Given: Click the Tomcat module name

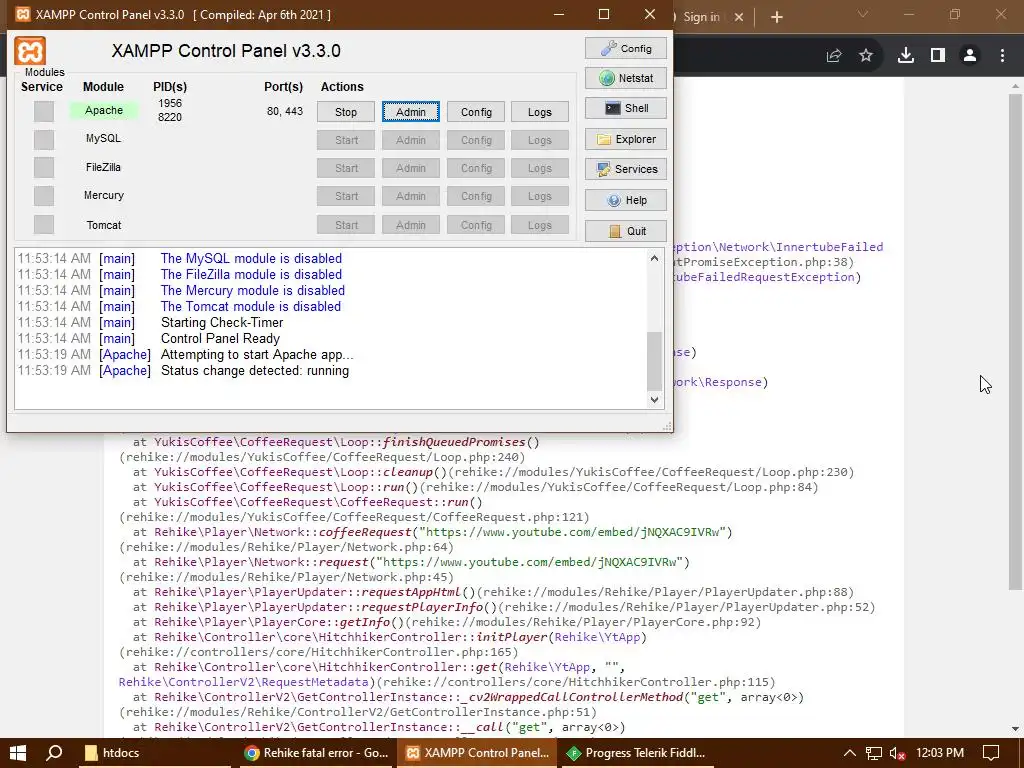Looking at the screenshot, I should (104, 225).
